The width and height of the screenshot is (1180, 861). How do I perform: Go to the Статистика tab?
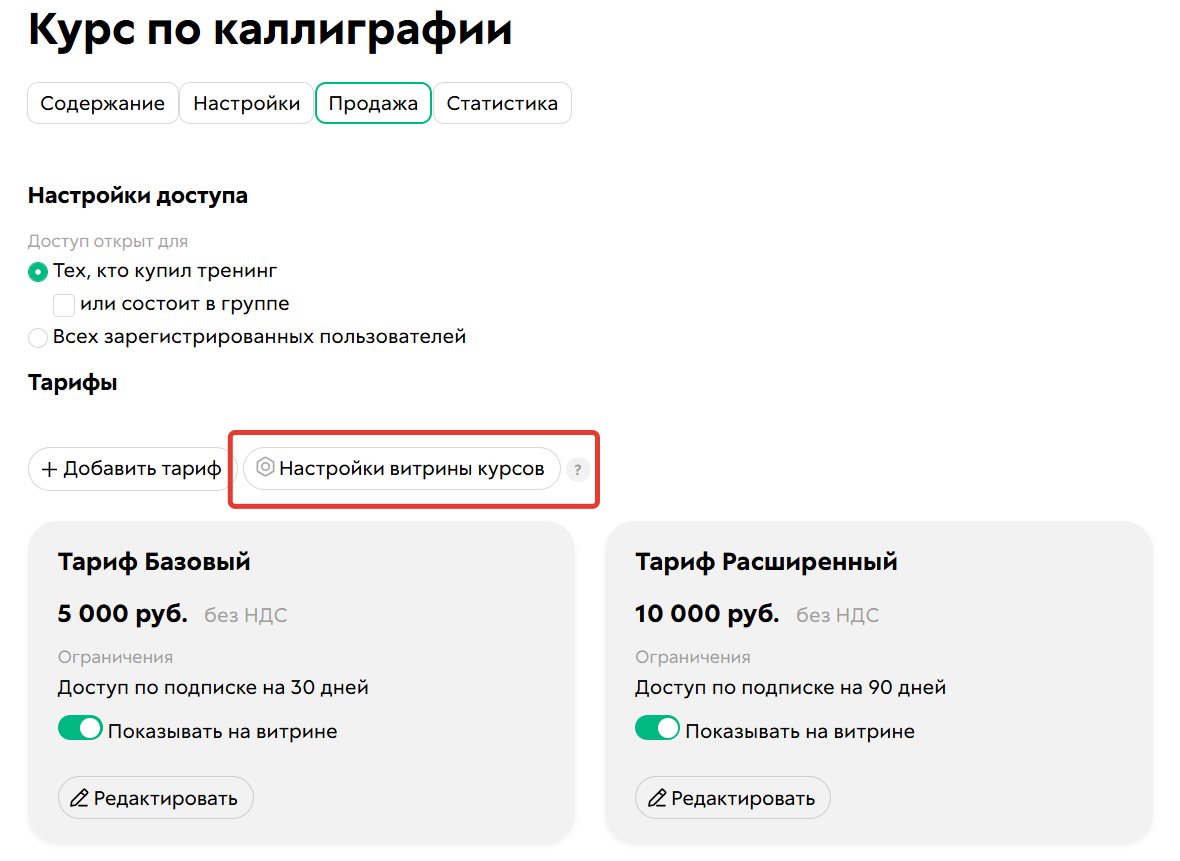(502, 102)
